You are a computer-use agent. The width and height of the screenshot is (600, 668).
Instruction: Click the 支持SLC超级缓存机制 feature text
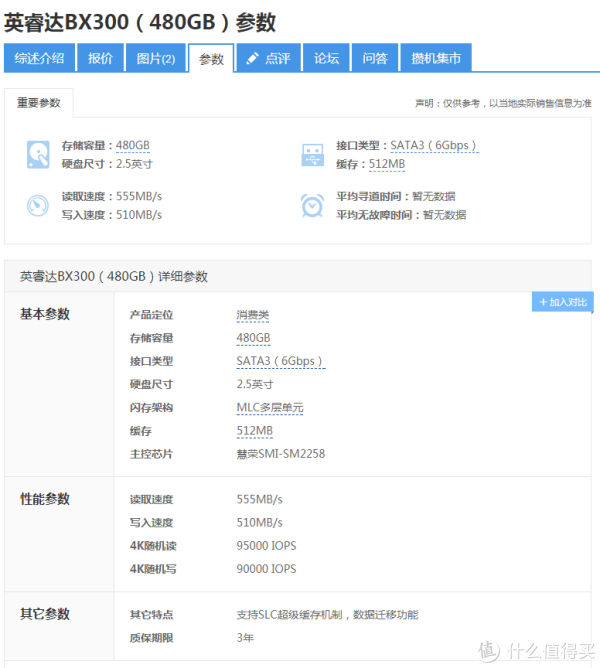pos(289,615)
